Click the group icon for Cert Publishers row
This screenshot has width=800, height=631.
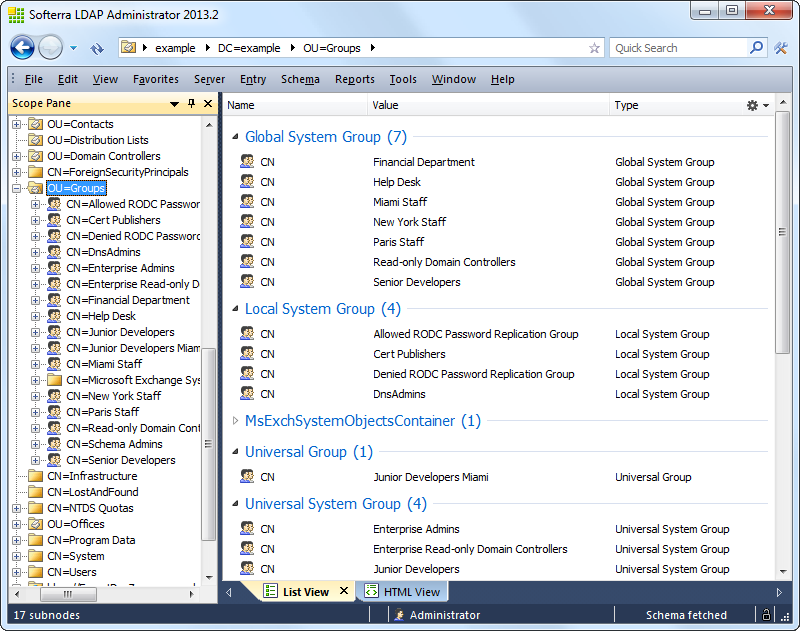pyautogui.click(x=247, y=353)
